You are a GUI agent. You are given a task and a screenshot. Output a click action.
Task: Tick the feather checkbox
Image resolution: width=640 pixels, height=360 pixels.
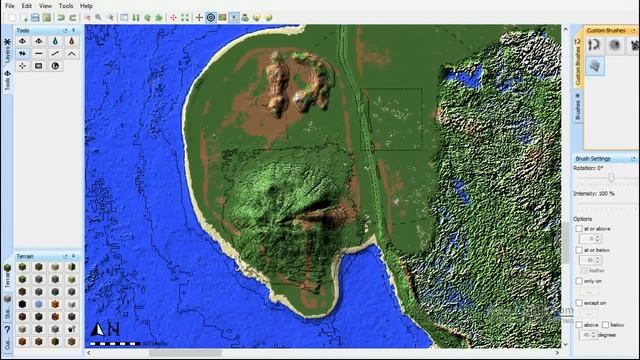pos(584,271)
